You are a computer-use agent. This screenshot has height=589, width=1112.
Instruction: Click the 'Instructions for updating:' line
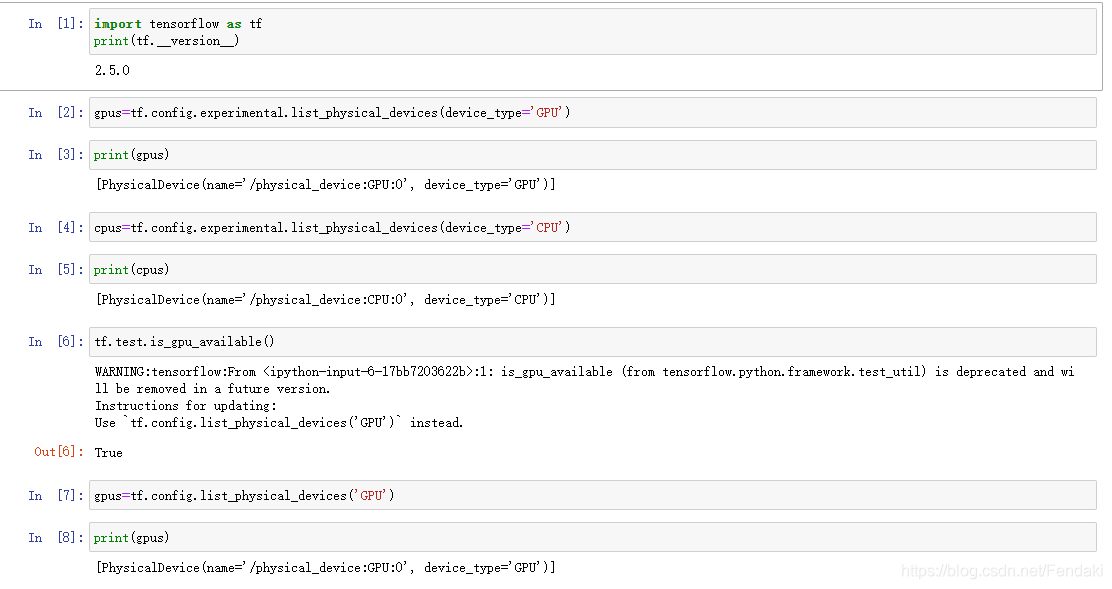pyautogui.click(x=186, y=406)
